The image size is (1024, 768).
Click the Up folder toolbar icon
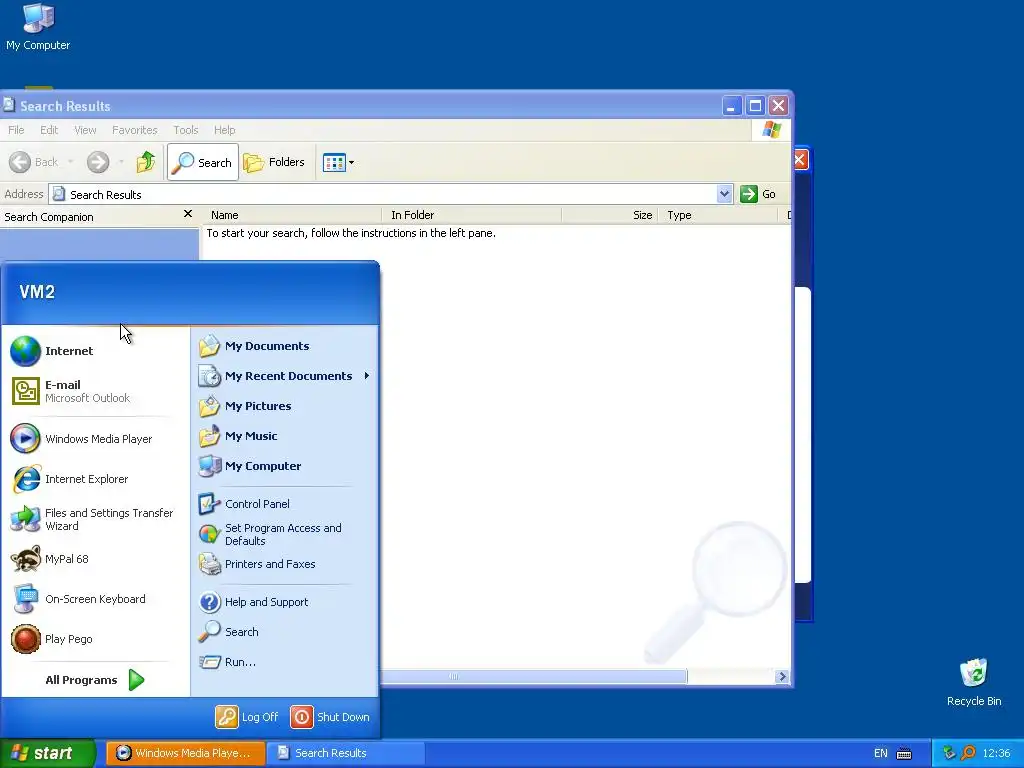click(x=146, y=162)
